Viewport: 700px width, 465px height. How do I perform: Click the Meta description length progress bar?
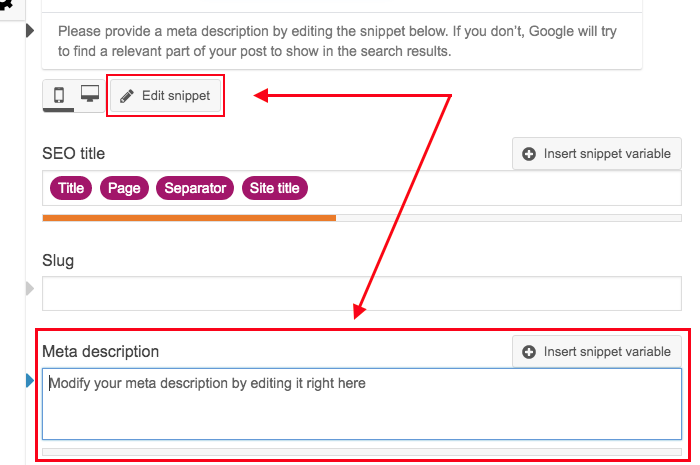click(361, 452)
